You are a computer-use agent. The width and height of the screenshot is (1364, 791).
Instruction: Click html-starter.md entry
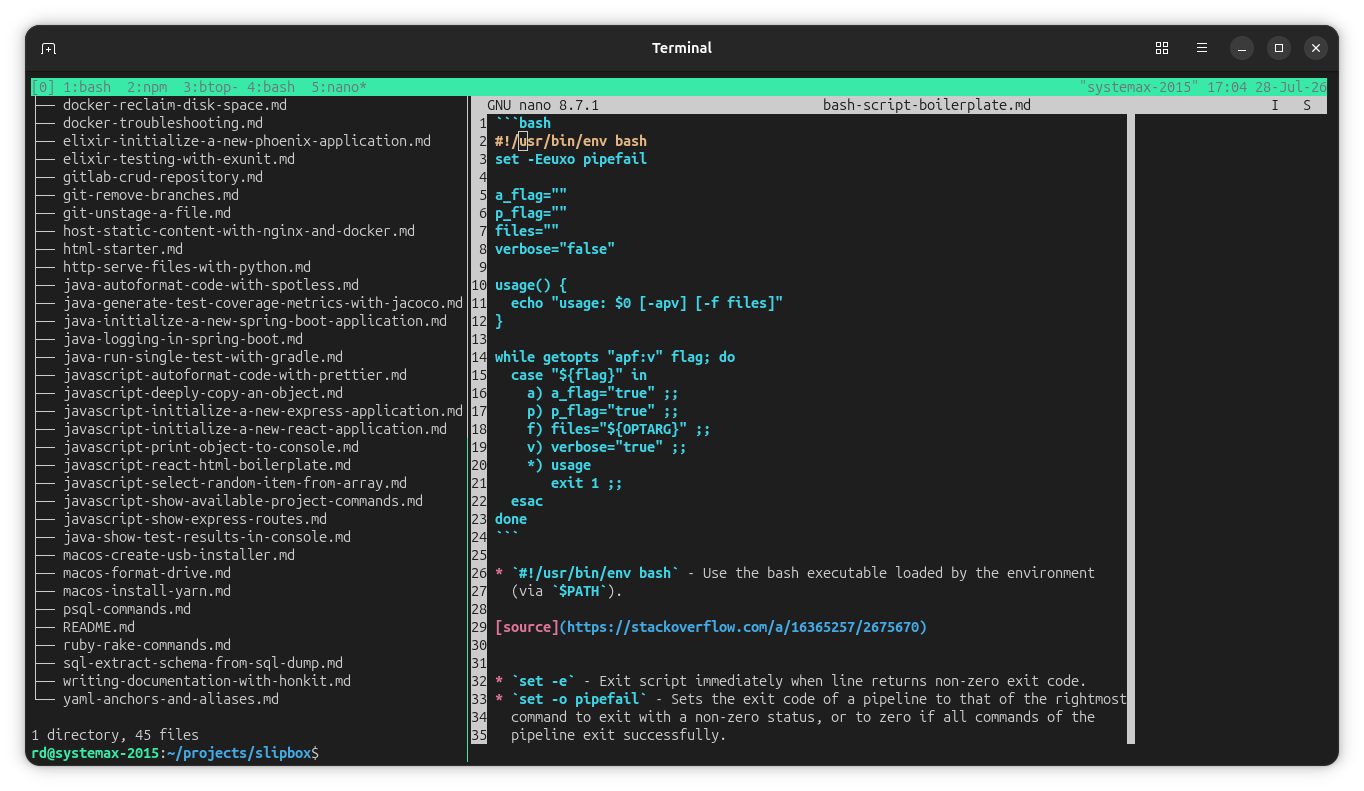tap(123, 249)
